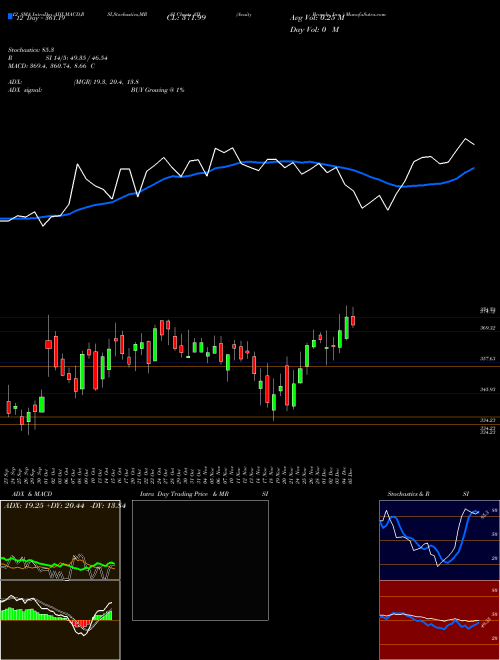Screen dimensions: 500x660
Task: Select the 'MACD: 369.4, 369.74, 8.66' line
Action: tap(48, 66)
